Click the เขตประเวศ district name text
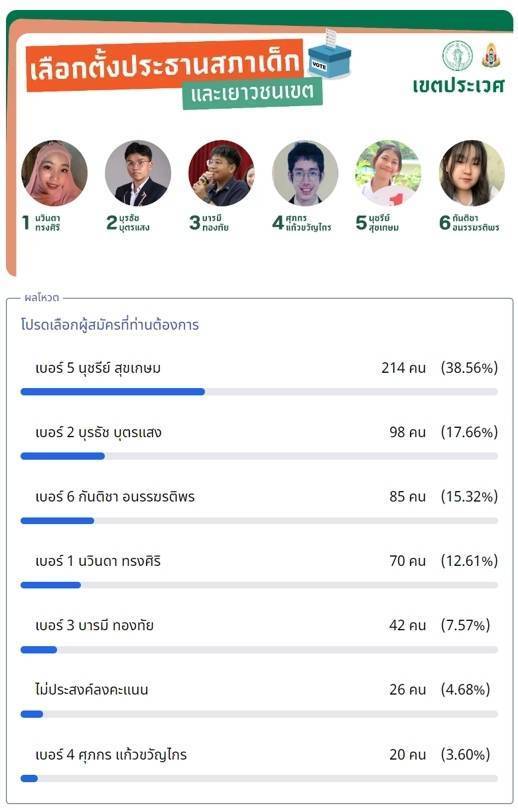The image size is (518, 810). [x=458, y=85]
